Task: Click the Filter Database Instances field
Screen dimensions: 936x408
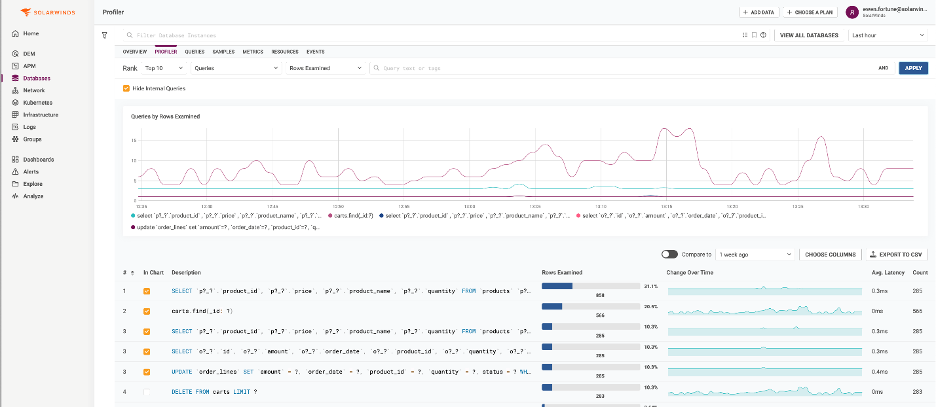Action: click(430, 35)
